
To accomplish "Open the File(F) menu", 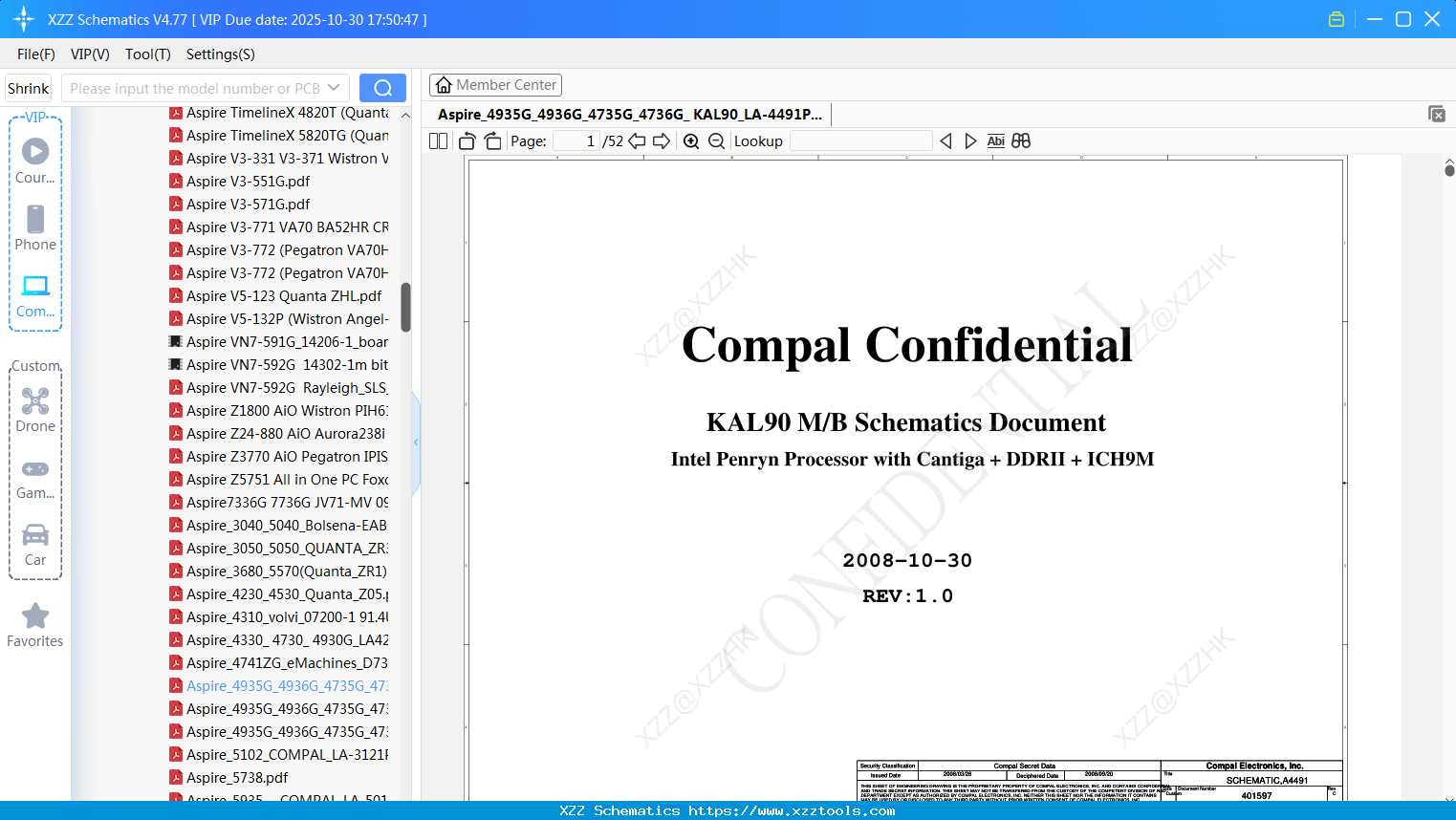I will point(36,54).
